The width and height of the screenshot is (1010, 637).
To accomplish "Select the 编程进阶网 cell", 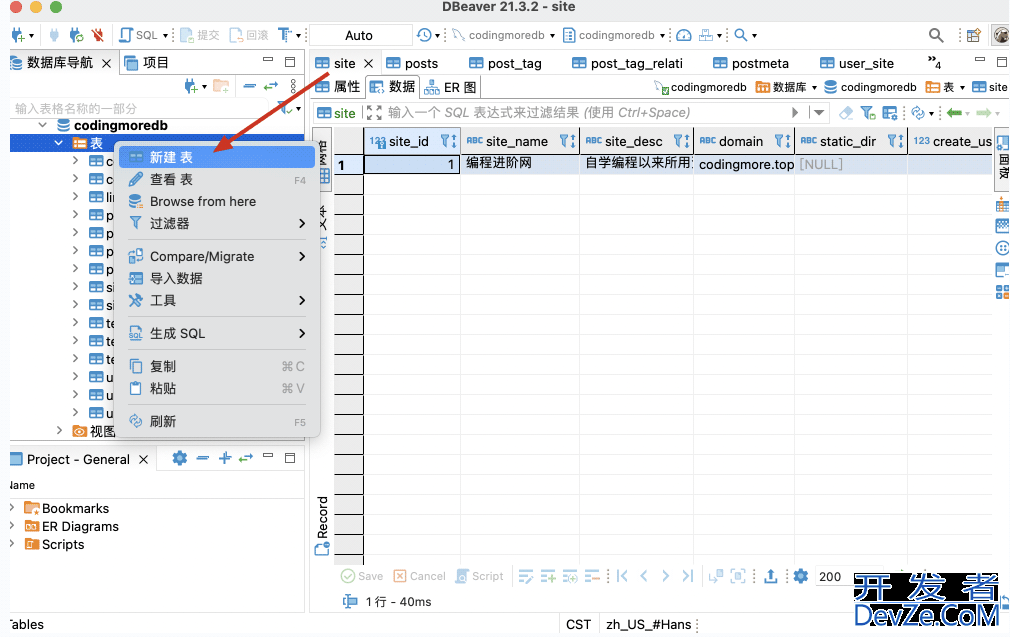I will pos(520,164).
